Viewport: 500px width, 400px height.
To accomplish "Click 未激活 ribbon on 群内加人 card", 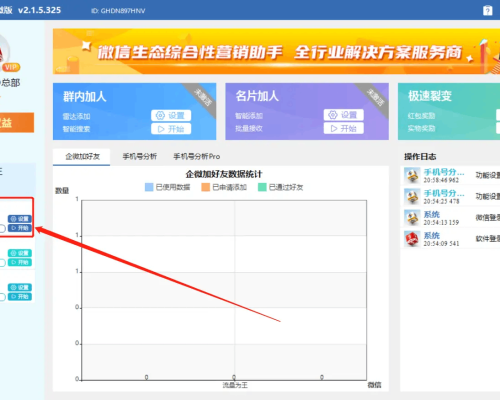I will [203, 98].
